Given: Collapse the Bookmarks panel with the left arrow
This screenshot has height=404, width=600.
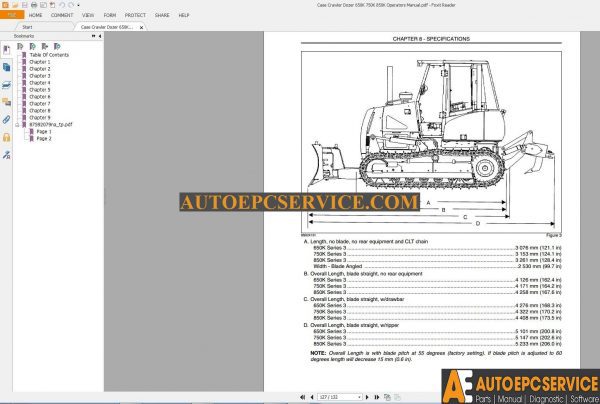Looking at the screenshot, I should click(100, 36).
